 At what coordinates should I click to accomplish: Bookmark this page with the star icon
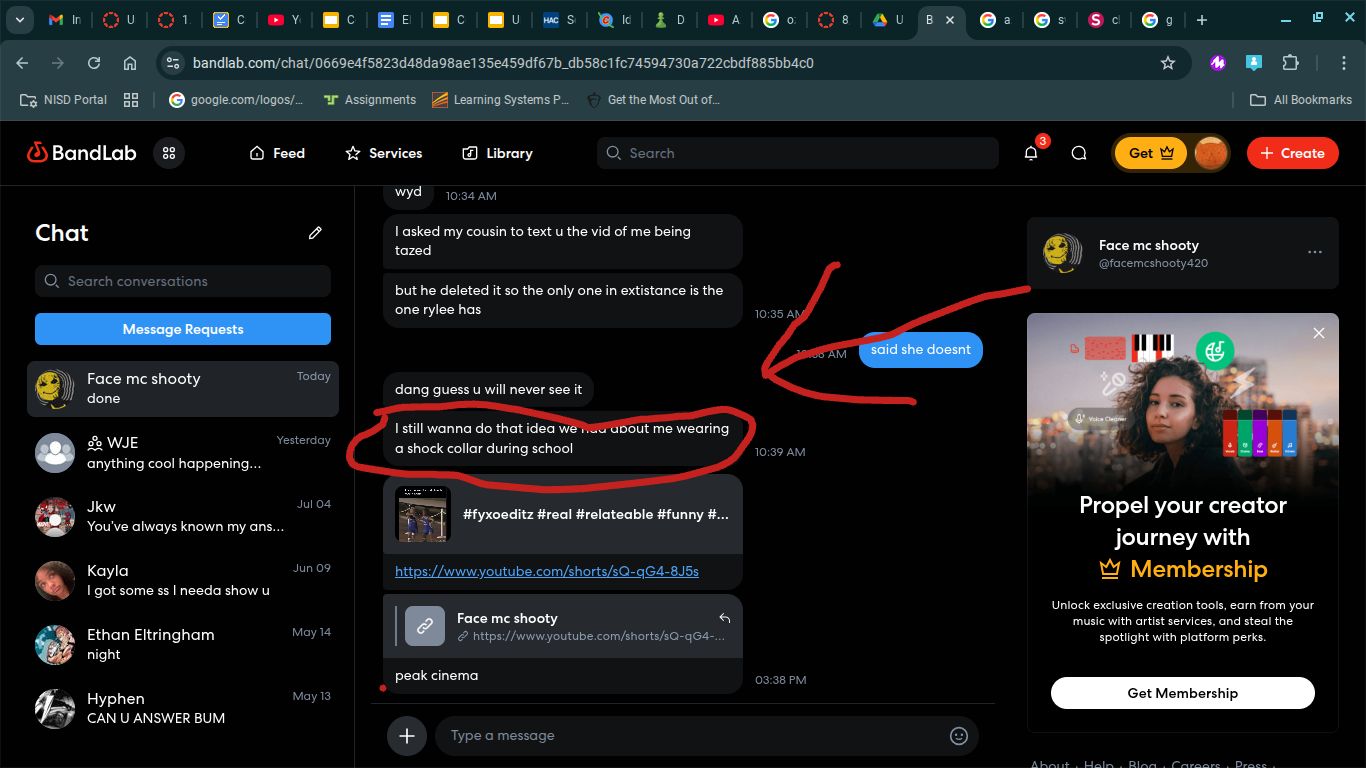pos(1167,63)
